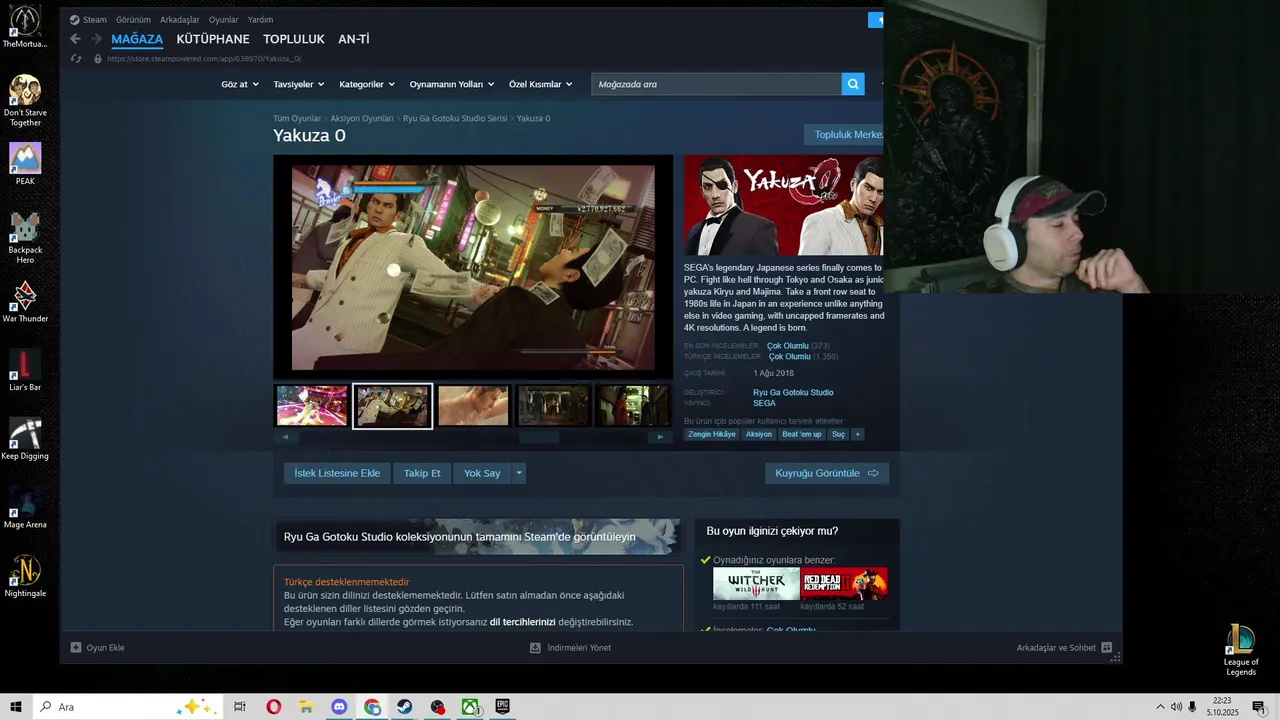Screen dimensions: 1280x720
Task: Select the third screenshot thumbnail, shirtless man
Action: (x=473, y=406)
